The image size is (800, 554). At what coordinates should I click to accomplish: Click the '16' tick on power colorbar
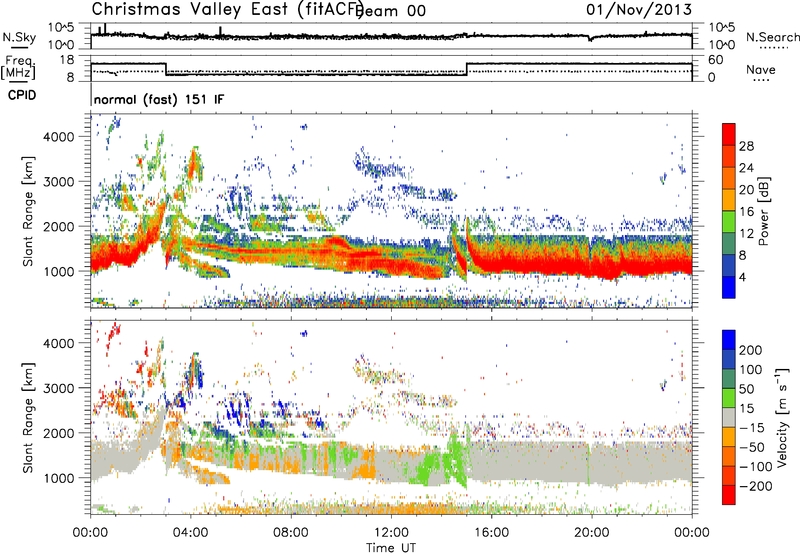(746, 212)
